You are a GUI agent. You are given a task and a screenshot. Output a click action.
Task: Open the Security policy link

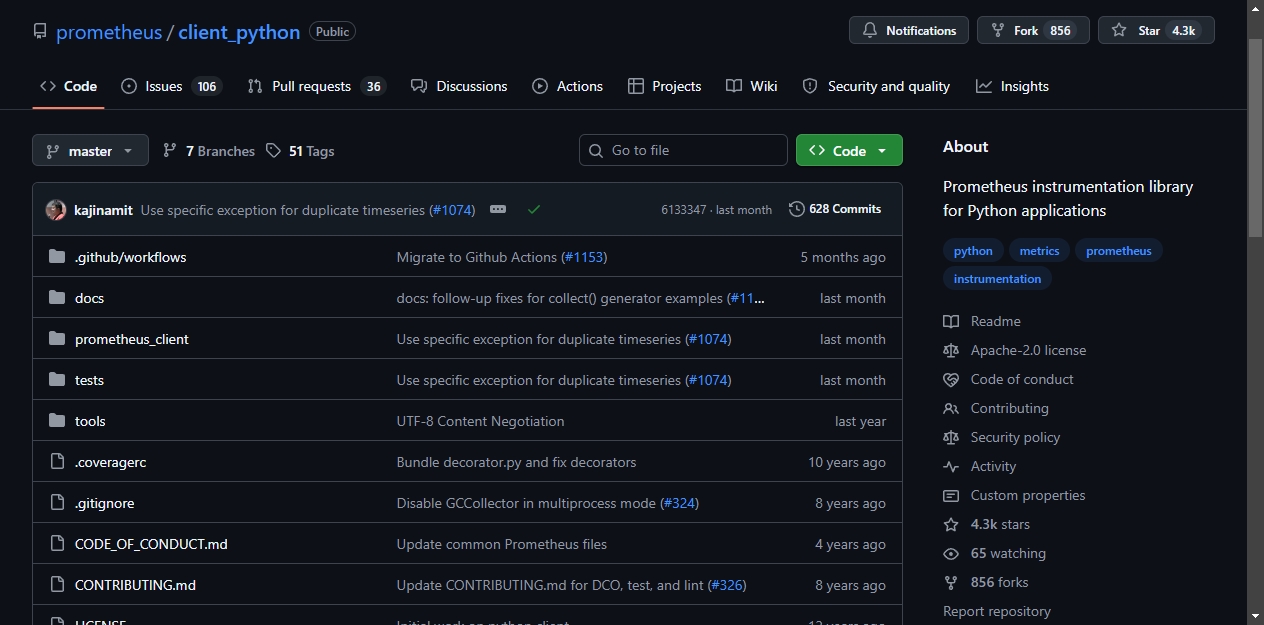[x=1002, y=437]
